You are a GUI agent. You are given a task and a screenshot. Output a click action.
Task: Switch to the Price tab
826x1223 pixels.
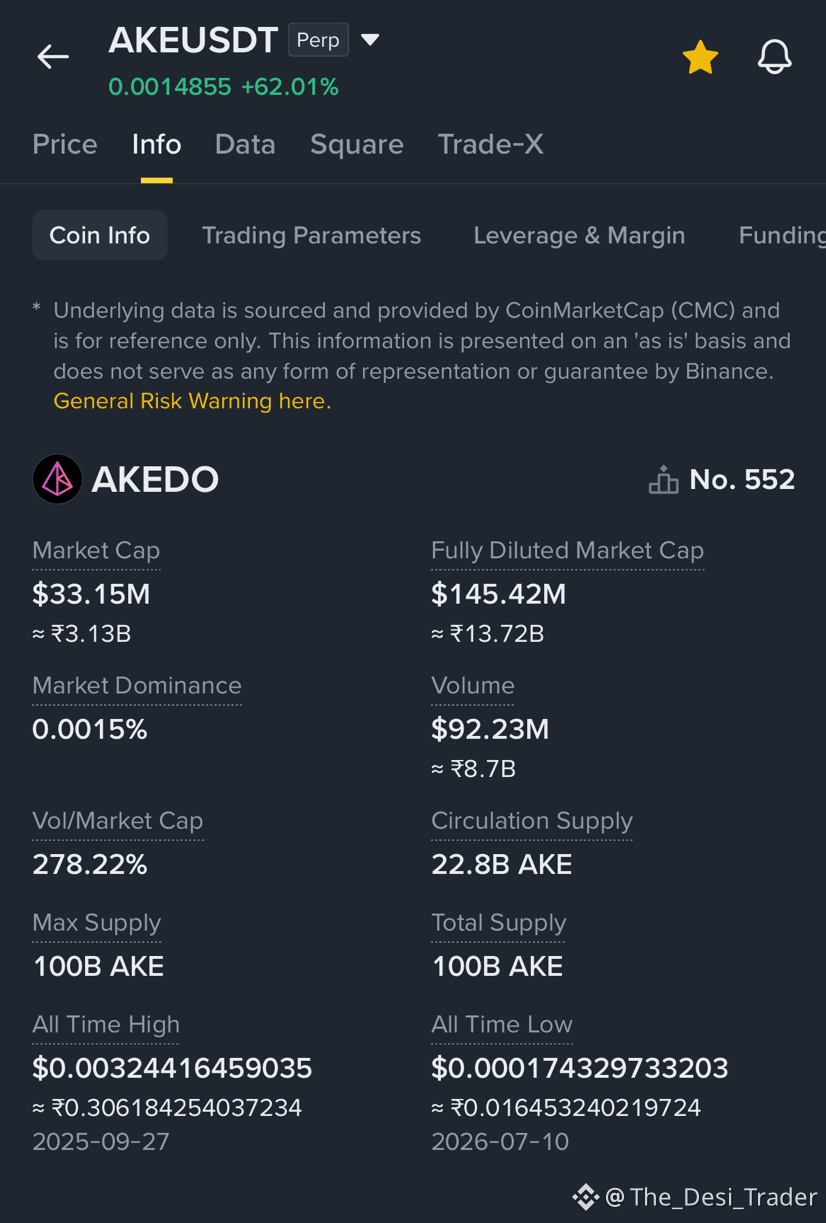point(65,144)
